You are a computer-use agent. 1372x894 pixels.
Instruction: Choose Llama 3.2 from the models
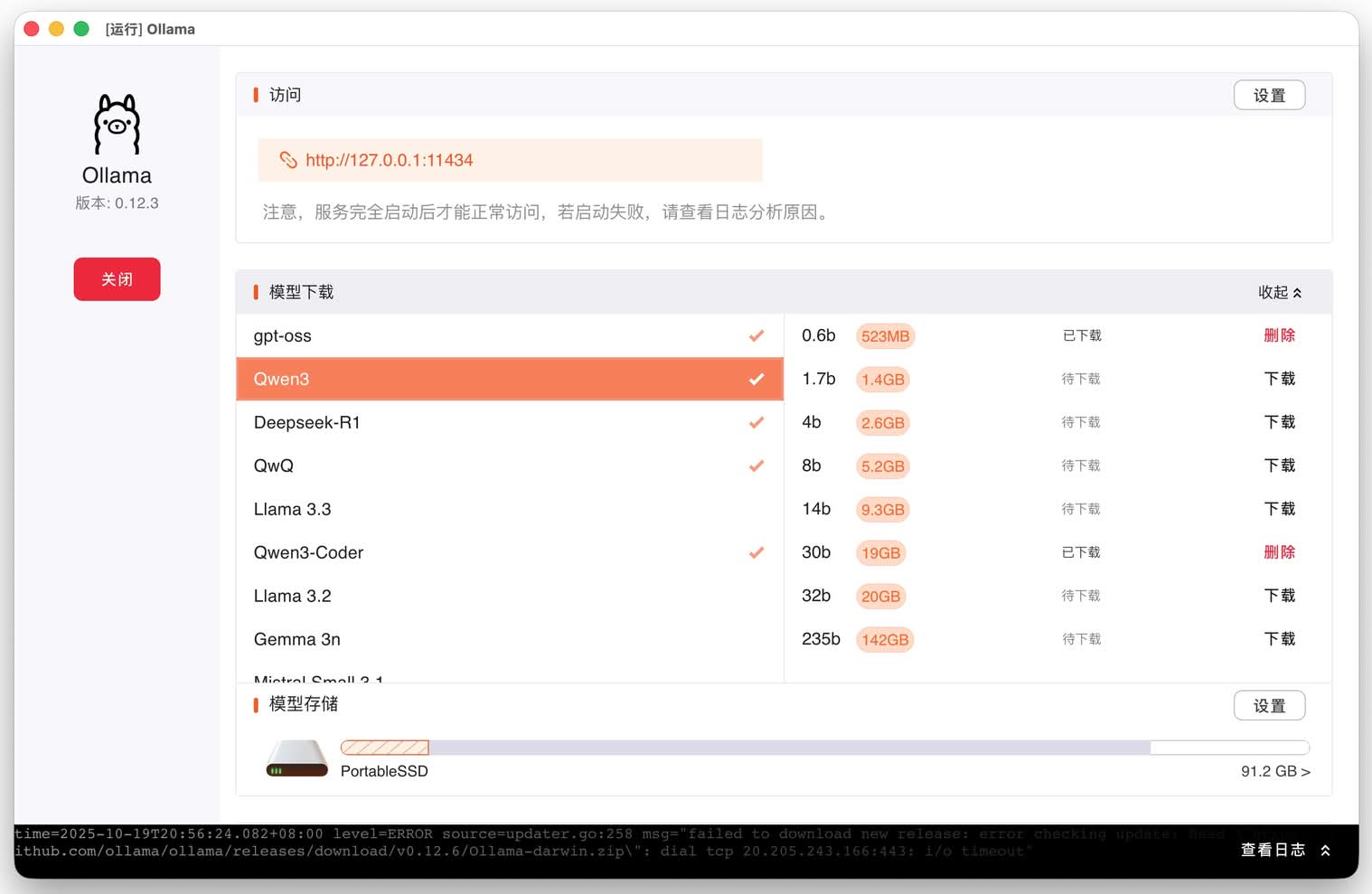510,596
